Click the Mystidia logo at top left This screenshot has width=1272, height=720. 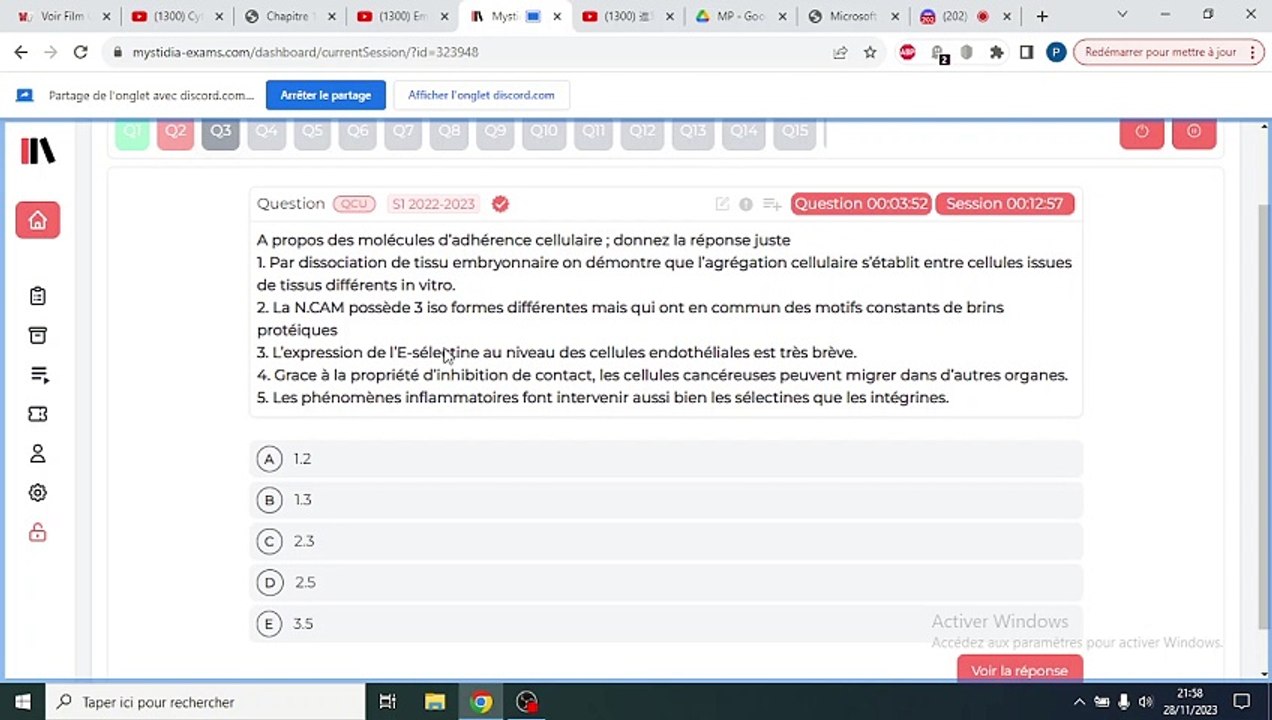click(x=38, y=151)
